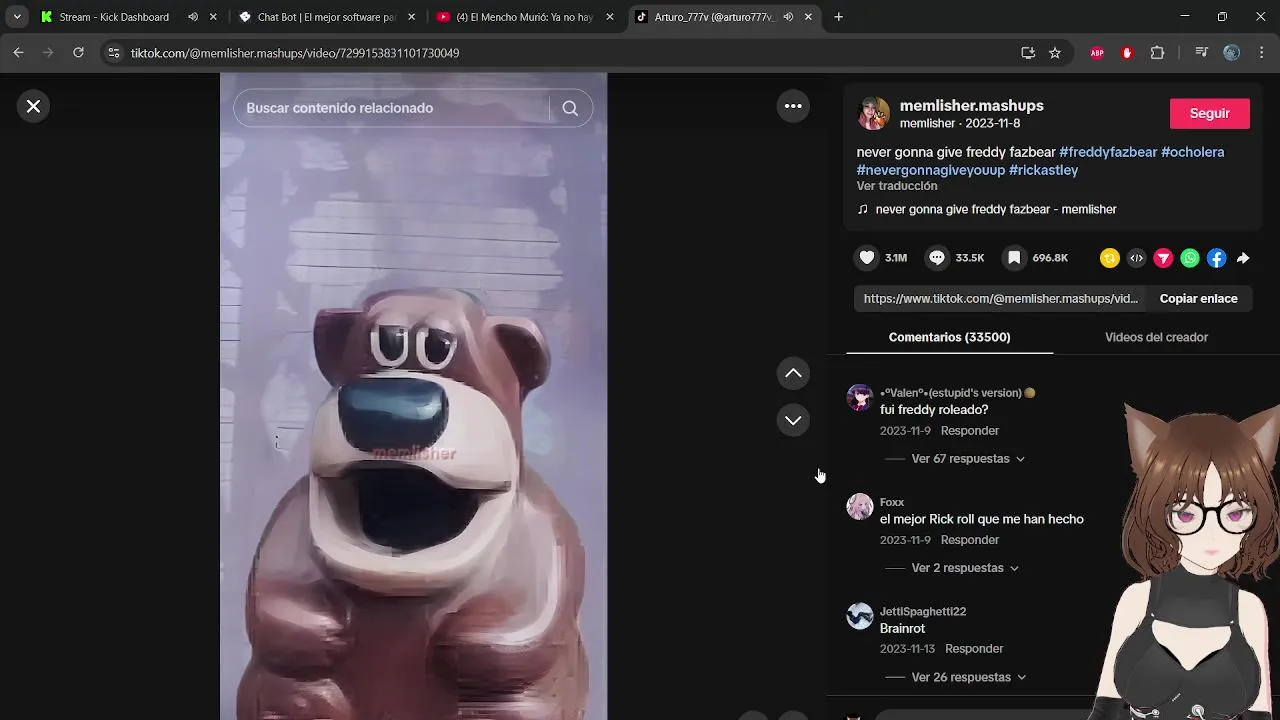Open the memlisher.mashups username link
Screen dimensions: 1280x720
(971, 105)
